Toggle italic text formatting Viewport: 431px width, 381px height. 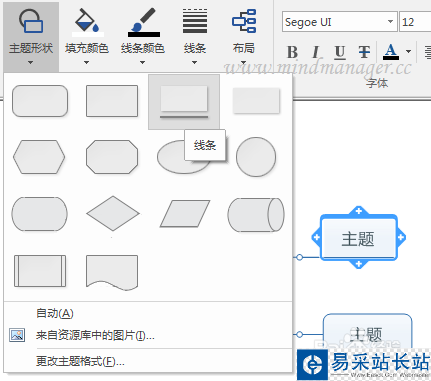(x=315, y=52)
